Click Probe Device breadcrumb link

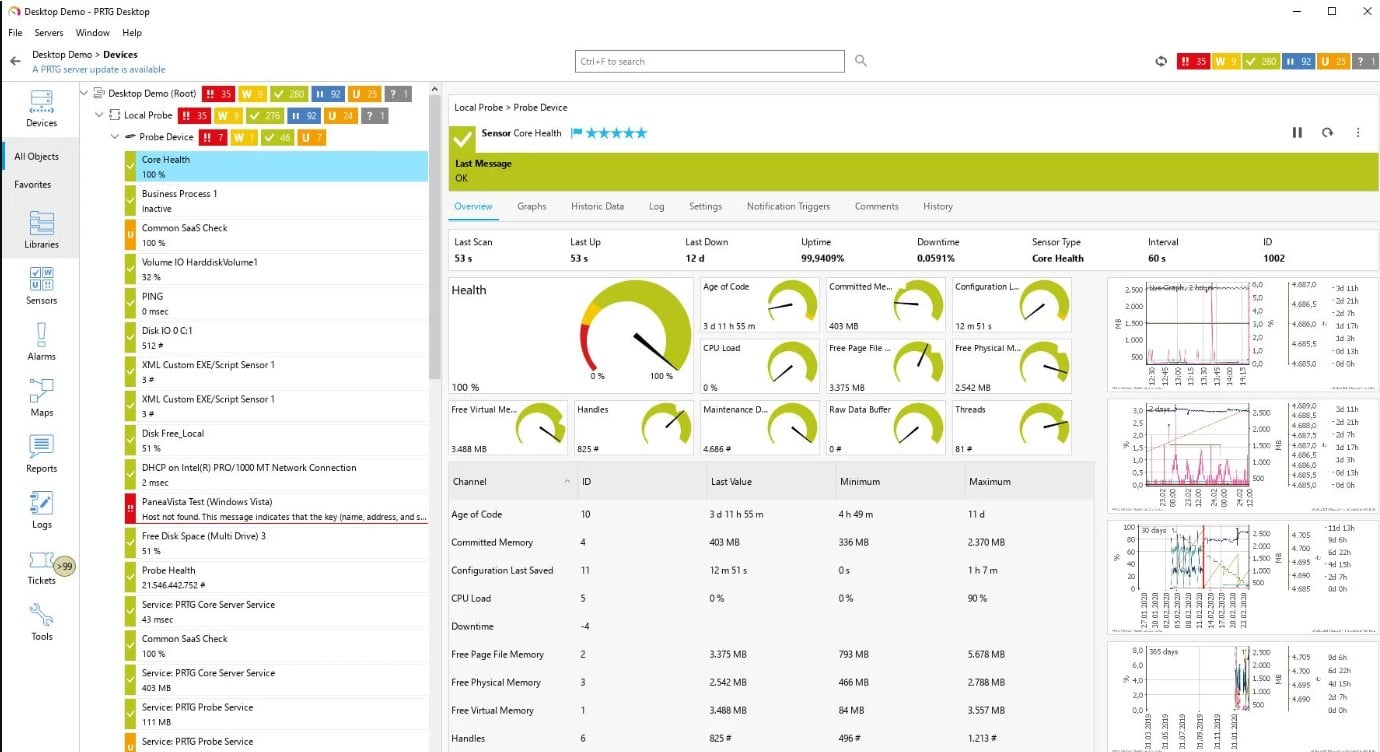[x=540, y=107]
